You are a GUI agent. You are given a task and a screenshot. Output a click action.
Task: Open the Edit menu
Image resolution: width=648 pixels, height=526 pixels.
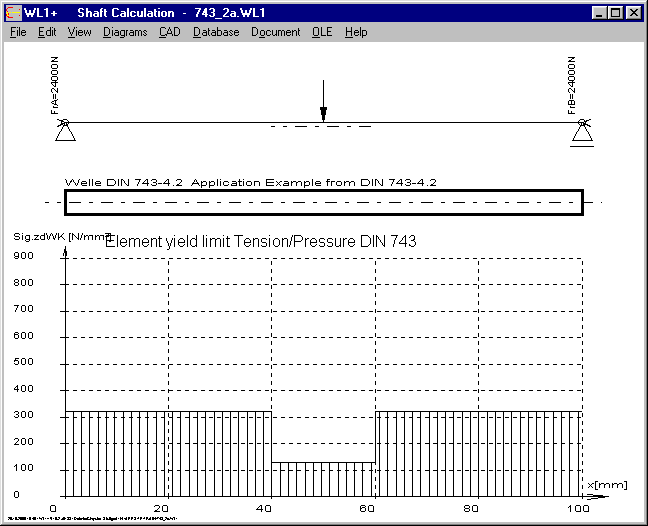pos(47,32)
